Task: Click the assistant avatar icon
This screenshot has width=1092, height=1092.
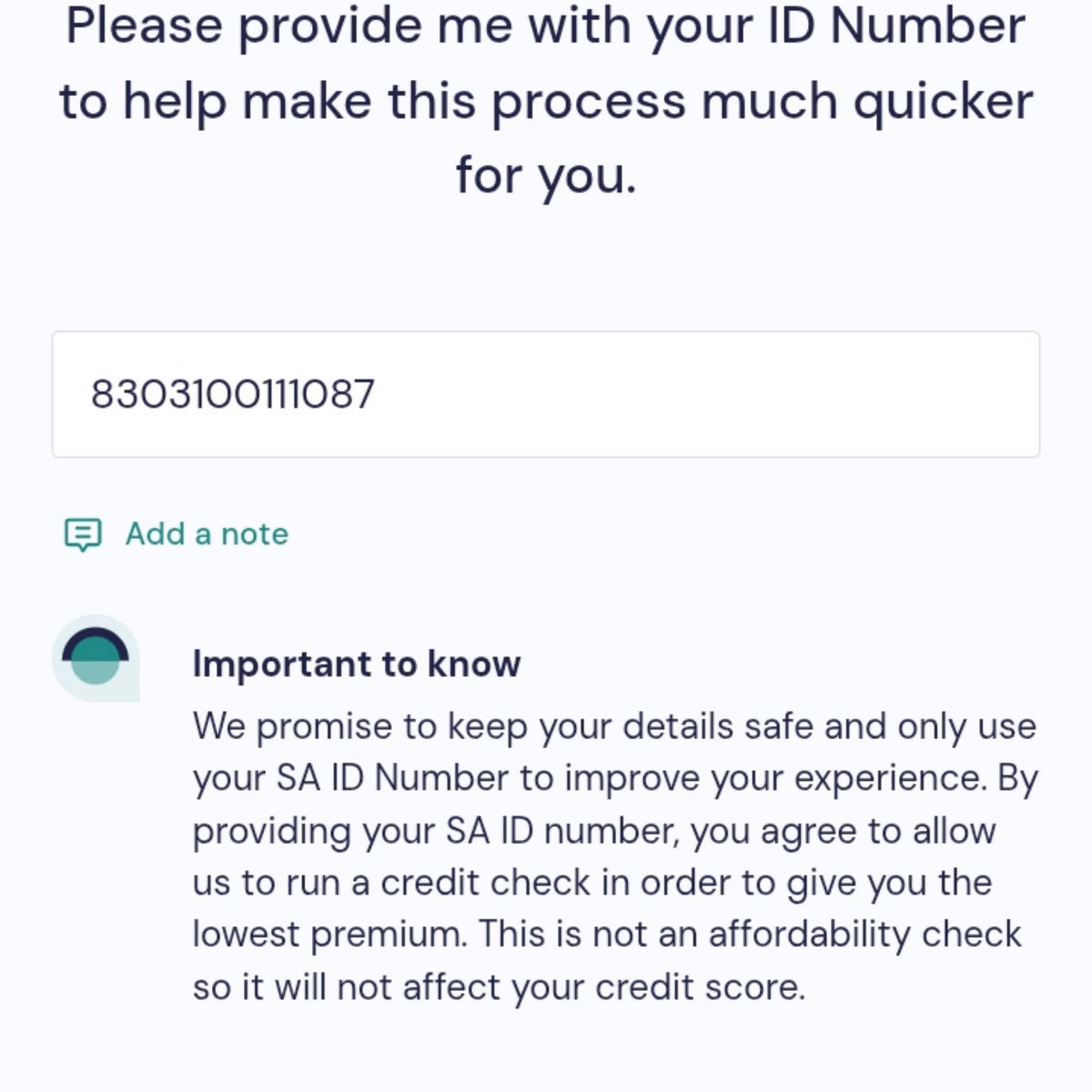Action: click(x=96, y=658)
